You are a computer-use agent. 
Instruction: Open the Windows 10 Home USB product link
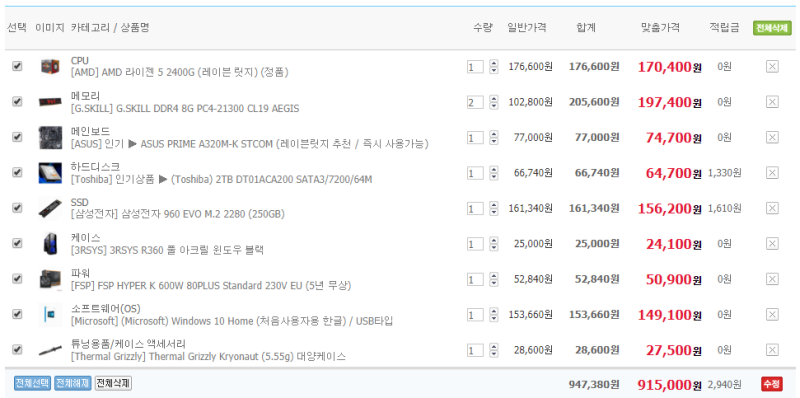point(232,321)
